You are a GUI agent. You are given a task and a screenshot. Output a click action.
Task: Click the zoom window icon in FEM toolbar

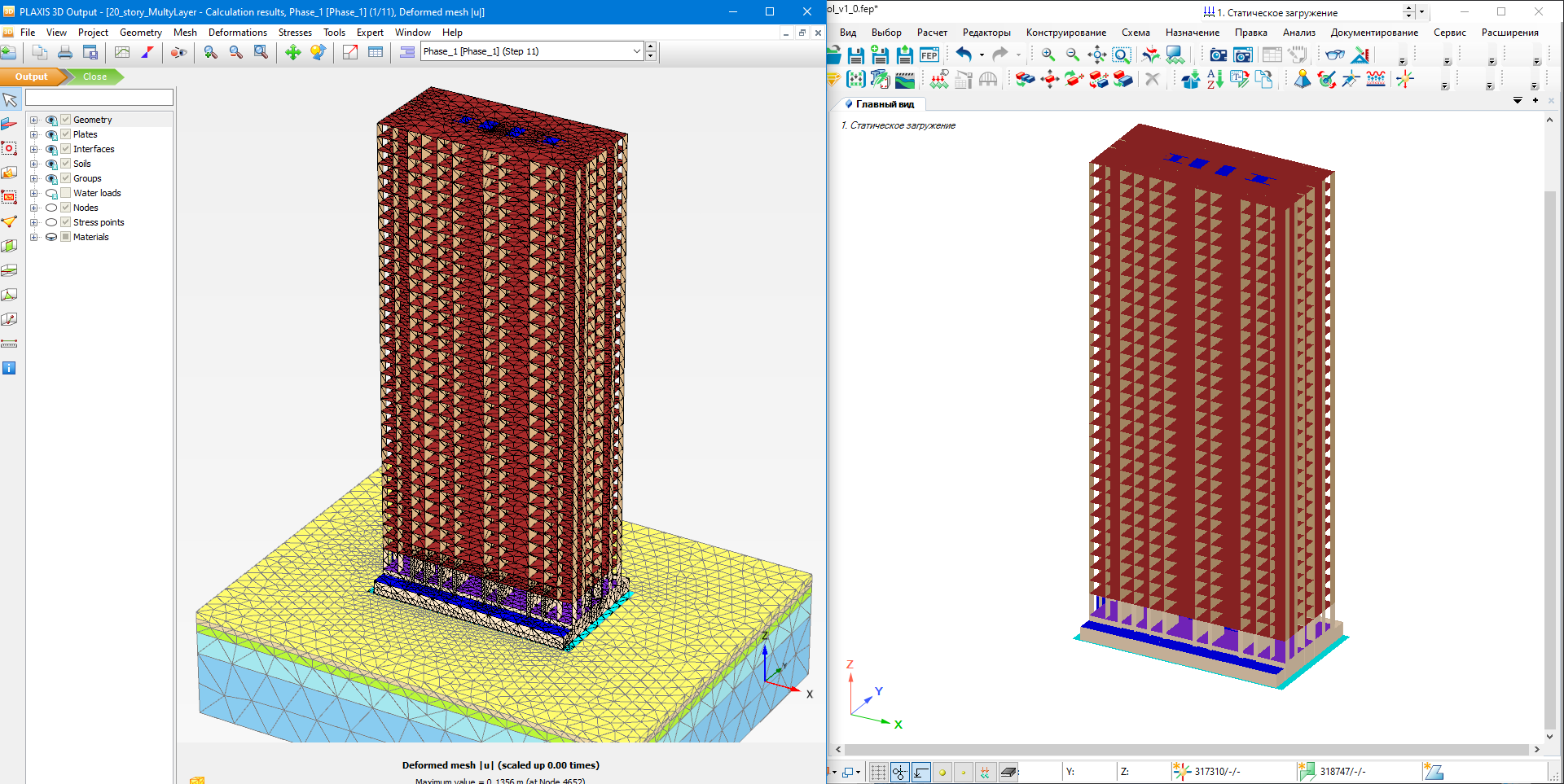(x=1122, y=55)
